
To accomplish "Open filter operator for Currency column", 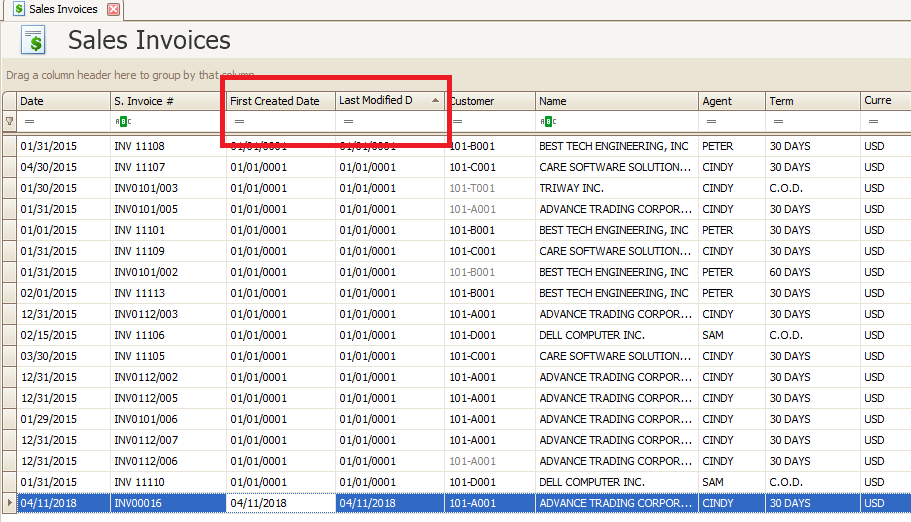I will coord(873,121).
